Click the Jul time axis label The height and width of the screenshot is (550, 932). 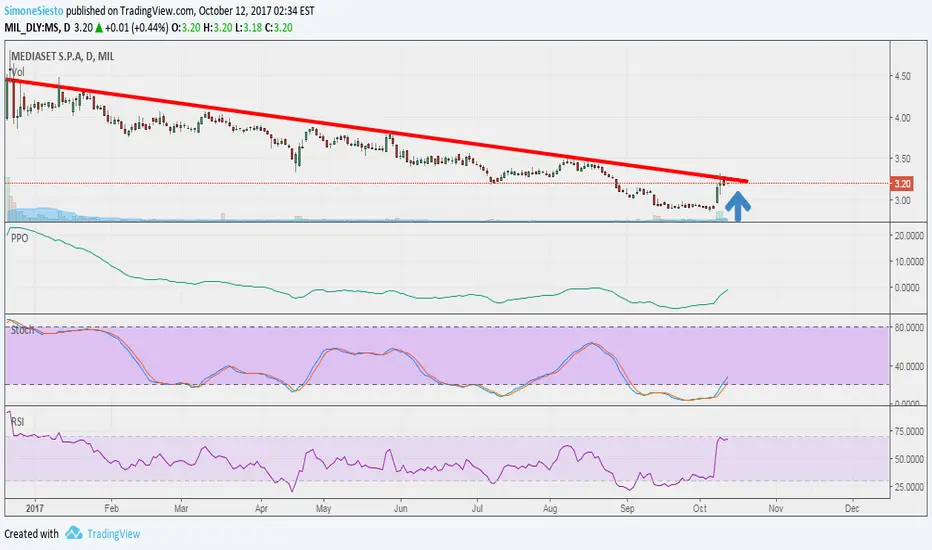pos(477,508)
